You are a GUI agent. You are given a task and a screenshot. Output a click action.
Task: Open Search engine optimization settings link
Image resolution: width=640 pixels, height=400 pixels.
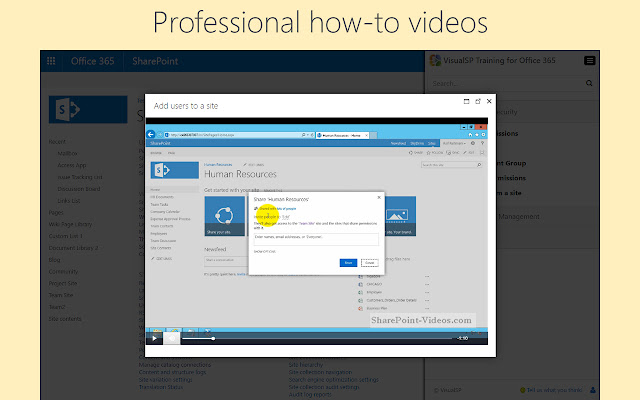point(333,380)
